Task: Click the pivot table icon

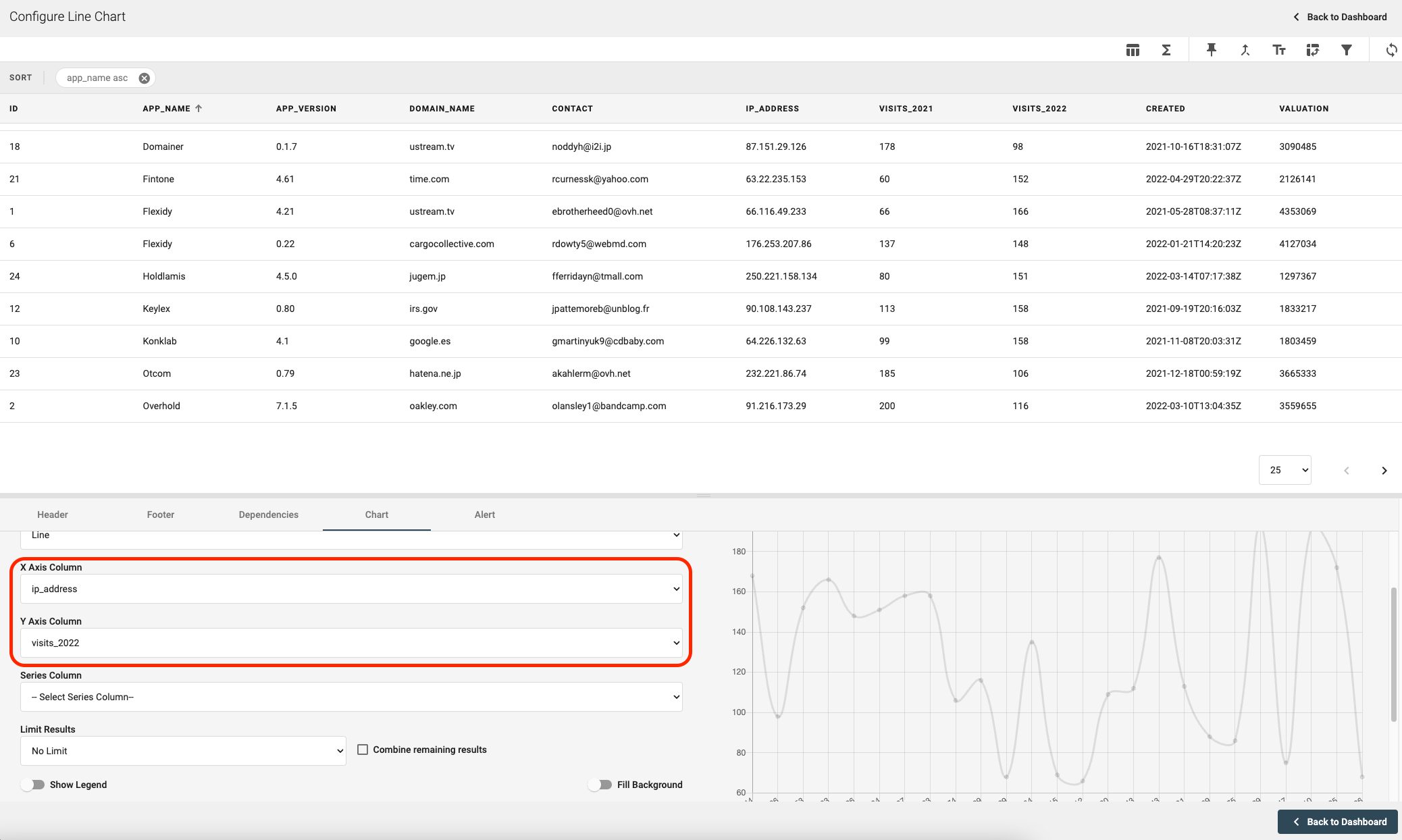Action: pos(1313,50)
